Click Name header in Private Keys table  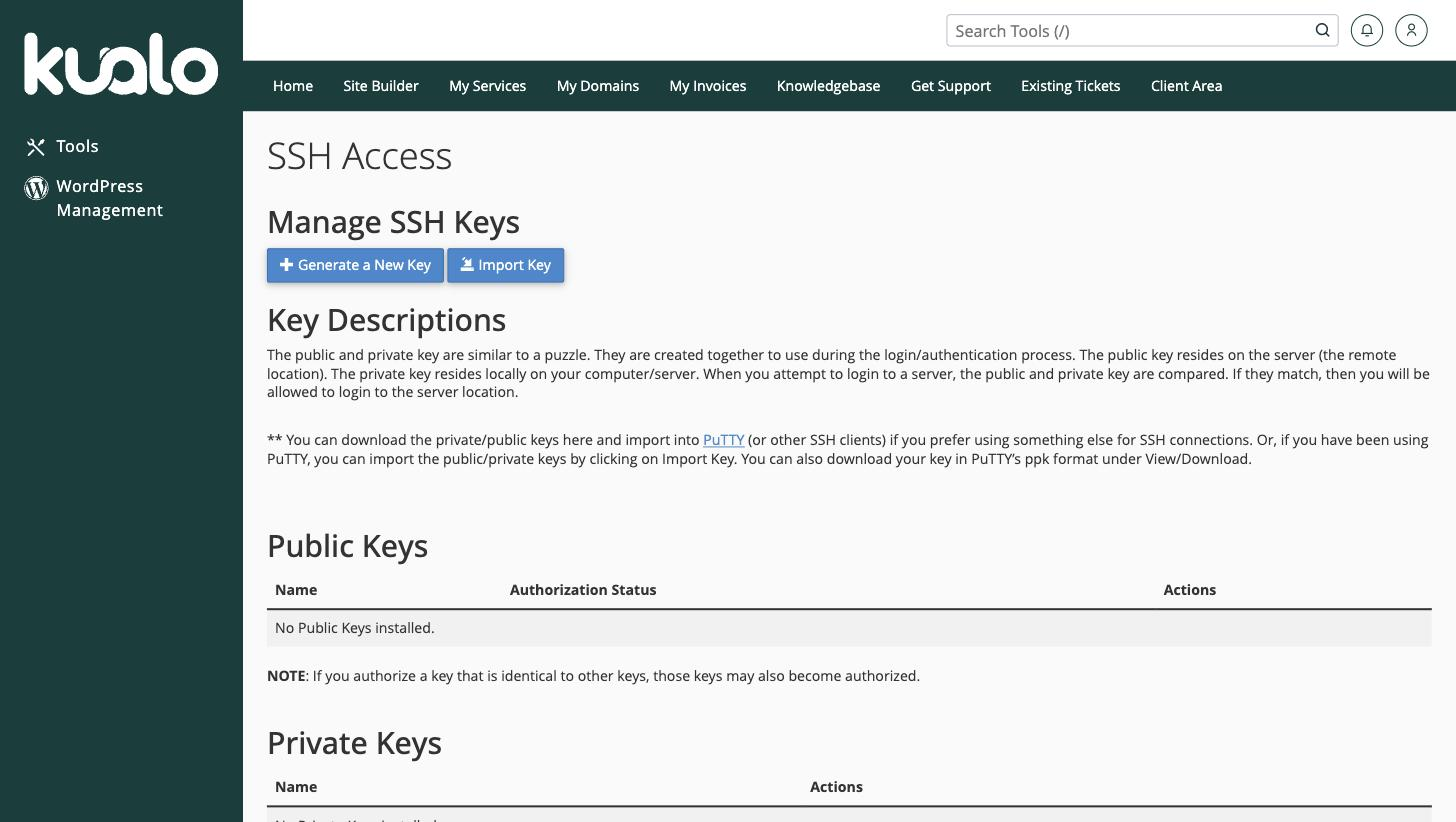point(296,787)
